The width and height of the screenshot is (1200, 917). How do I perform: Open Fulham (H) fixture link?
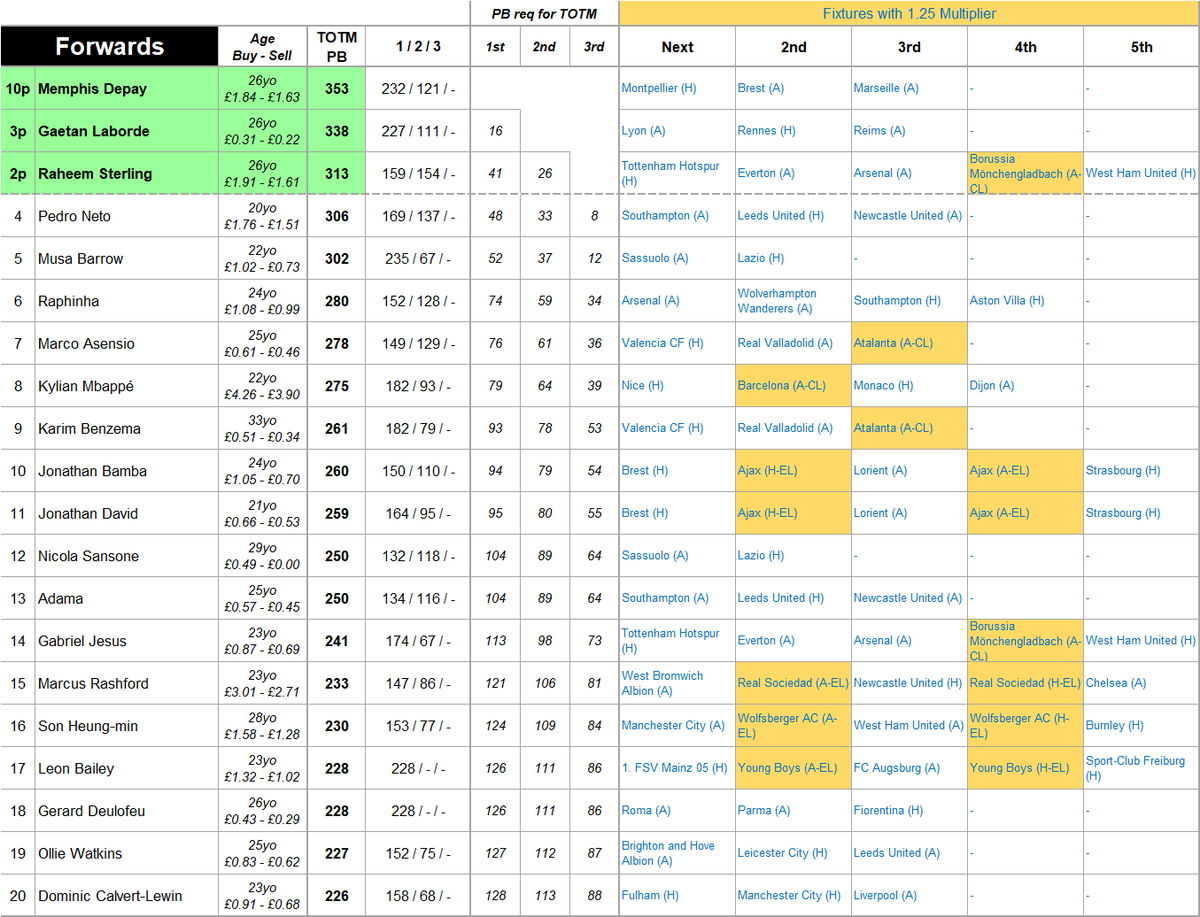tap(650, 896)
